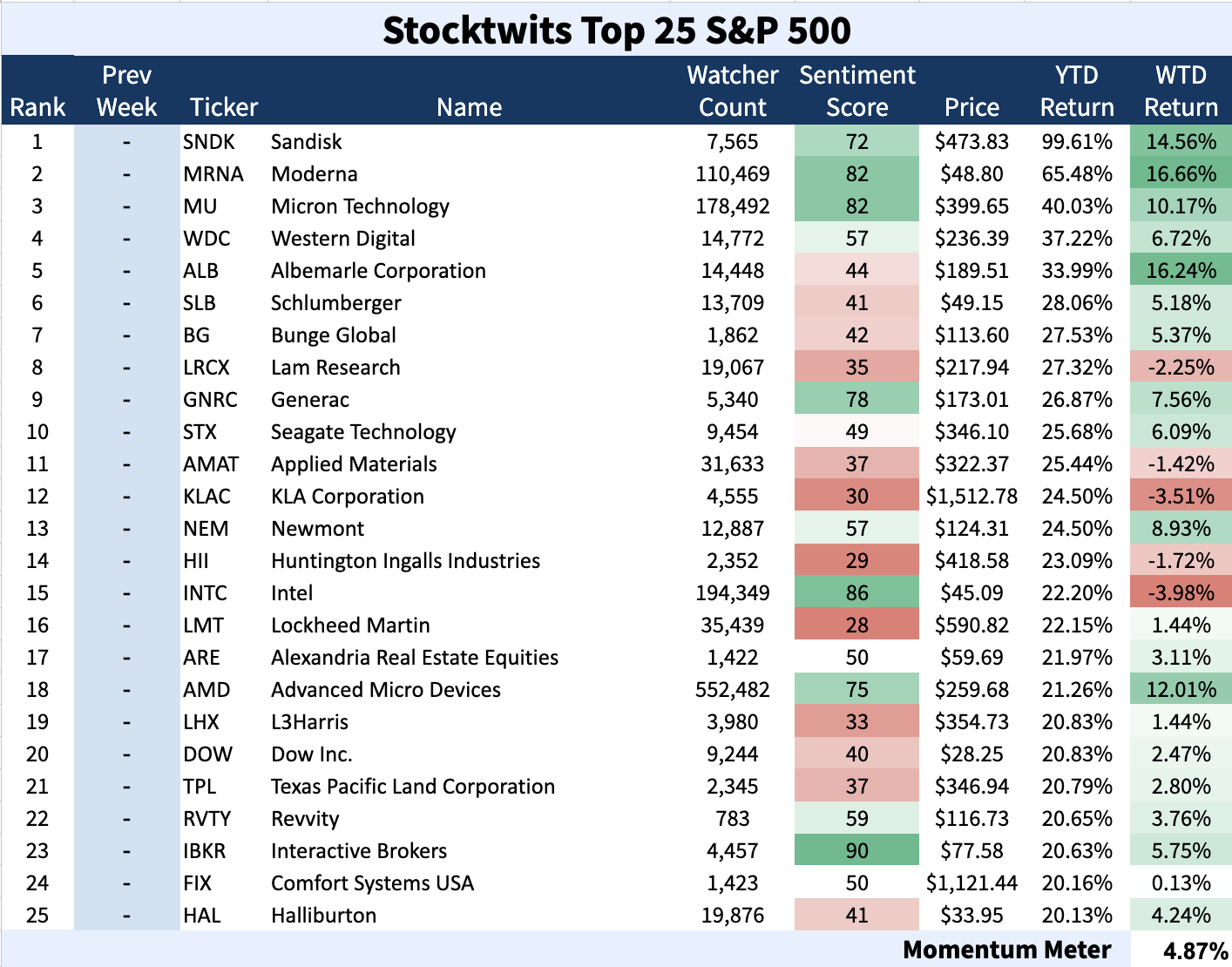This screenshot has width=1232, height=967.
Task: Select the red sentiment score 28 cell
Action: point(856,626)
